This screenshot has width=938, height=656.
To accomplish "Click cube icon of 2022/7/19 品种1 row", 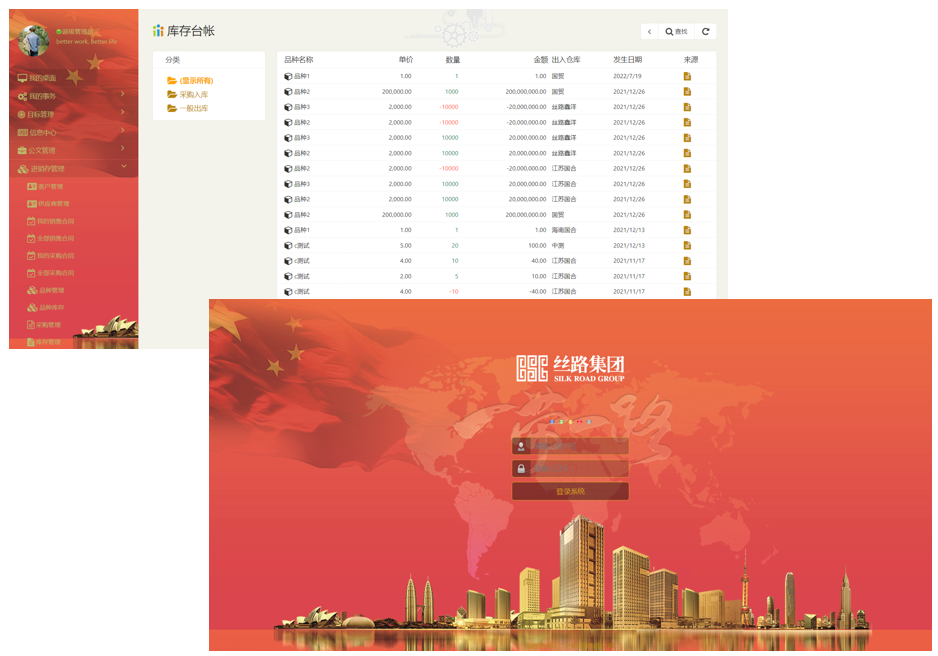I will (288, 77).
